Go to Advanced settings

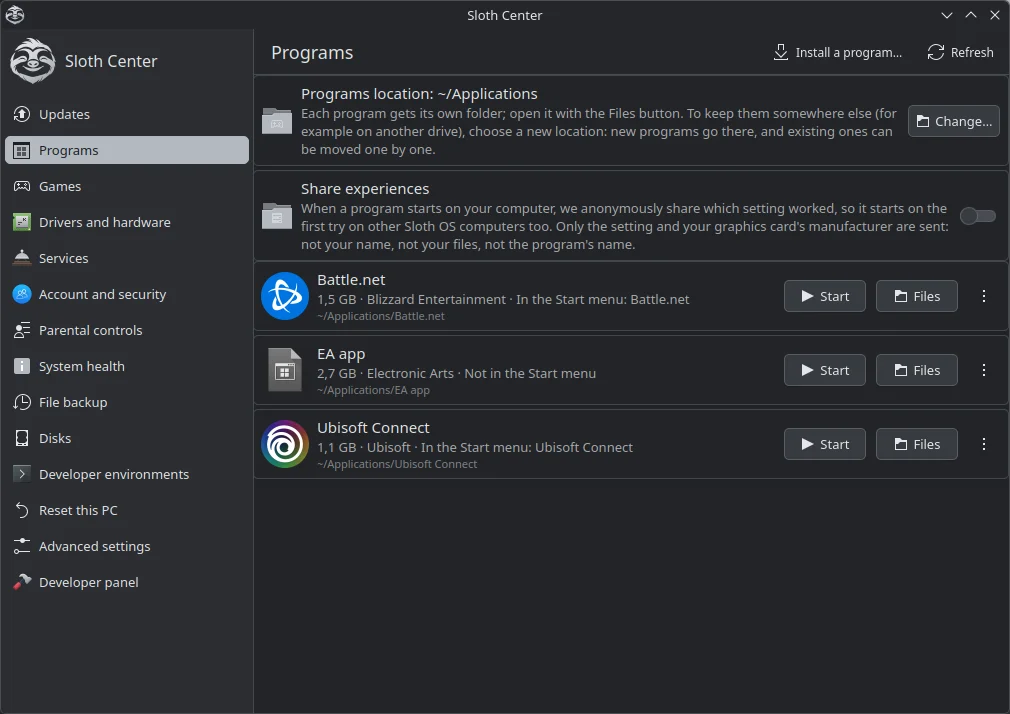pos(127,546)
